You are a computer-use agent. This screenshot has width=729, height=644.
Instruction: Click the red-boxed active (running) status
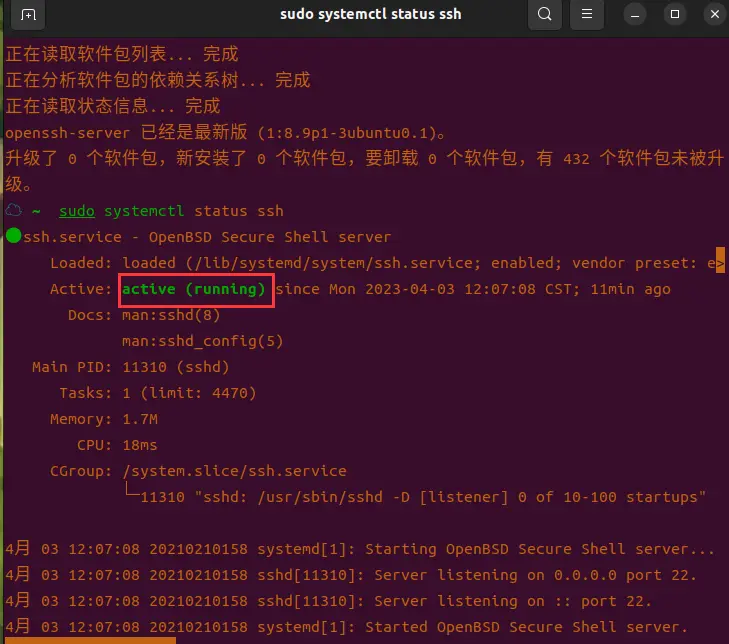(196, 289)
